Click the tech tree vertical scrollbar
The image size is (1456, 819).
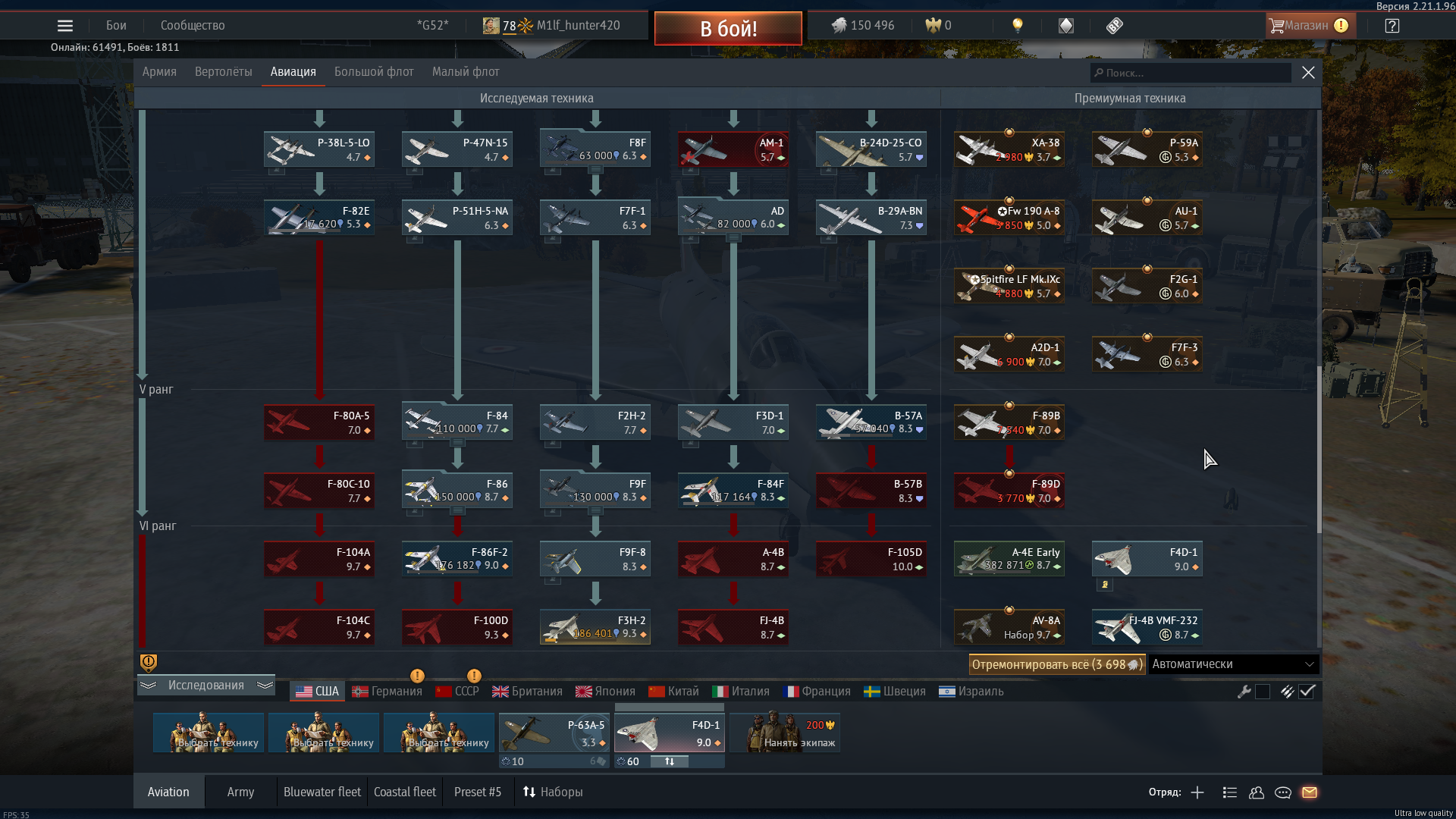click(1319, 449)
